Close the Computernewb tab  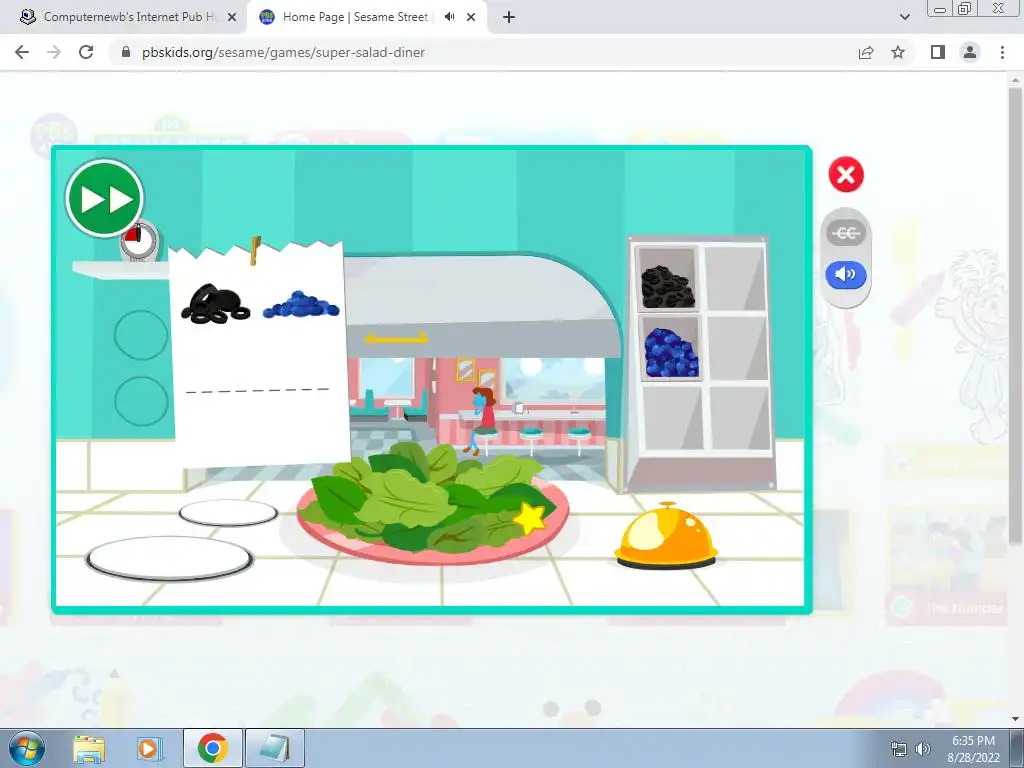232,17
